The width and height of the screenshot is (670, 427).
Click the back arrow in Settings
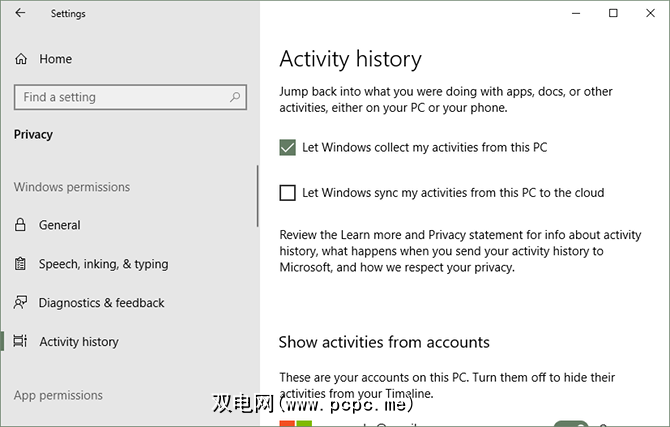tap(21, 14)
